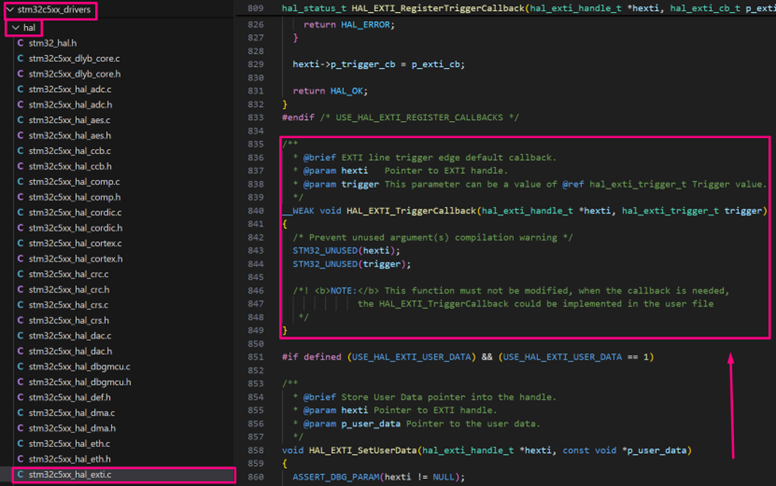This screenshot has height=486, width=776.
Task: Open stm32c5xx_hal_dac.c file
Action: coord(70,336)
